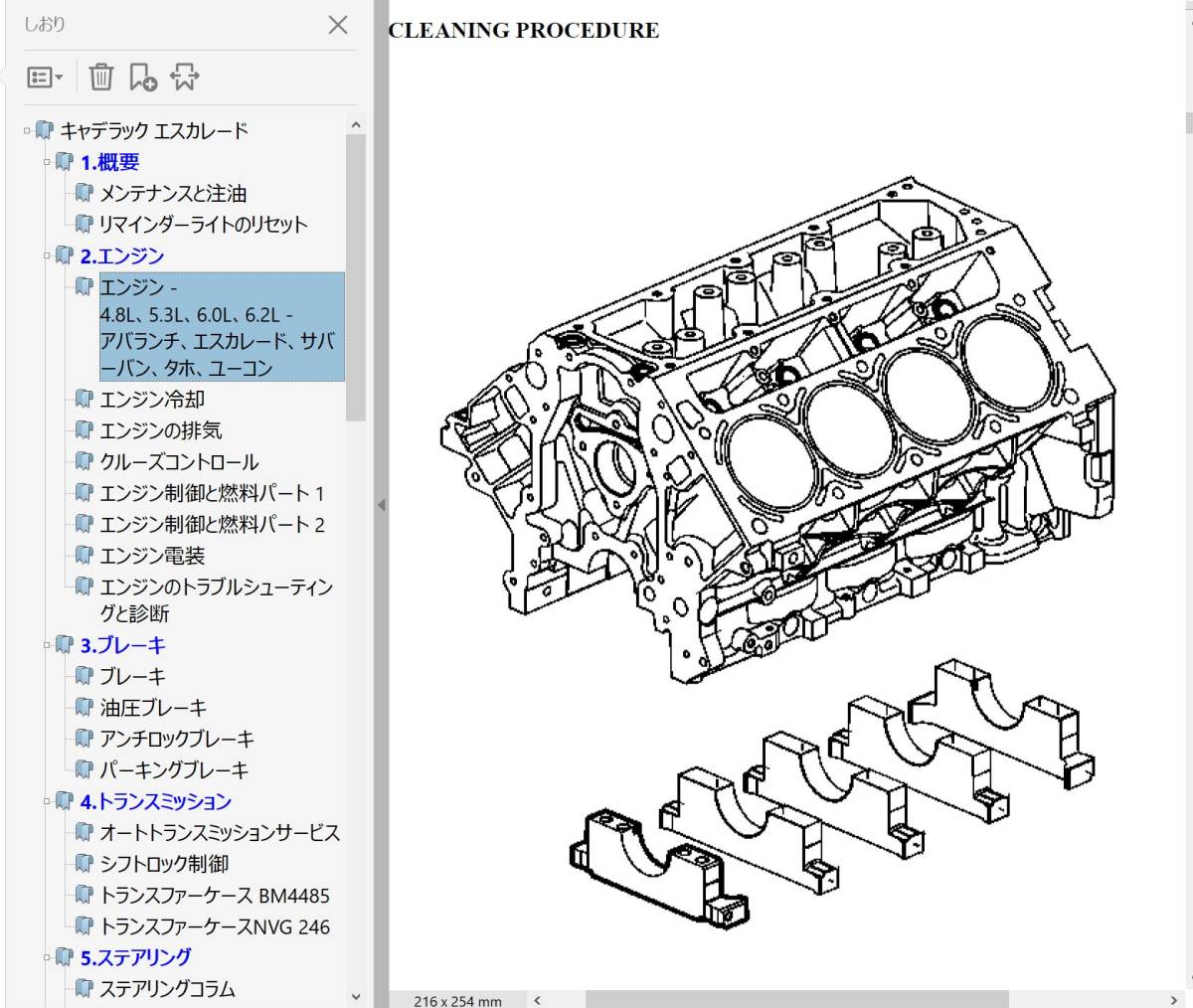Open 油圧ブレーキ bookmark
The height and width of the screenshot is (1008, 1193).
(x=153, y=708)
